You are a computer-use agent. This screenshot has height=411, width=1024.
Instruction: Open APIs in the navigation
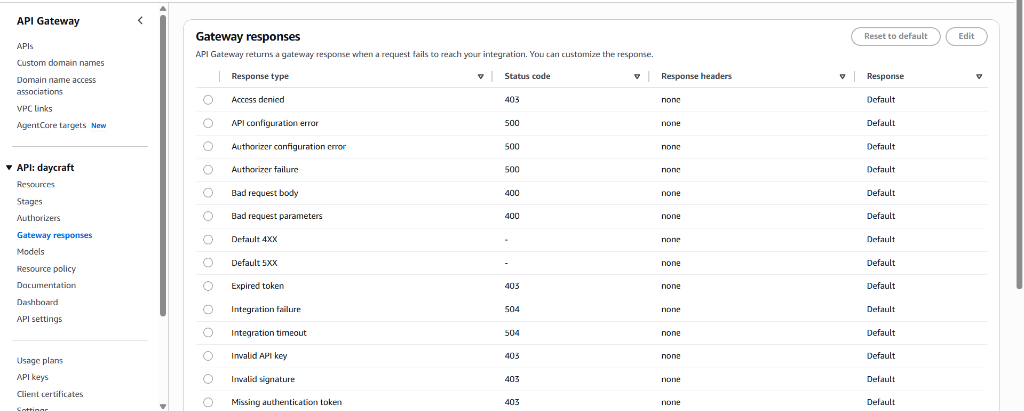25,46
